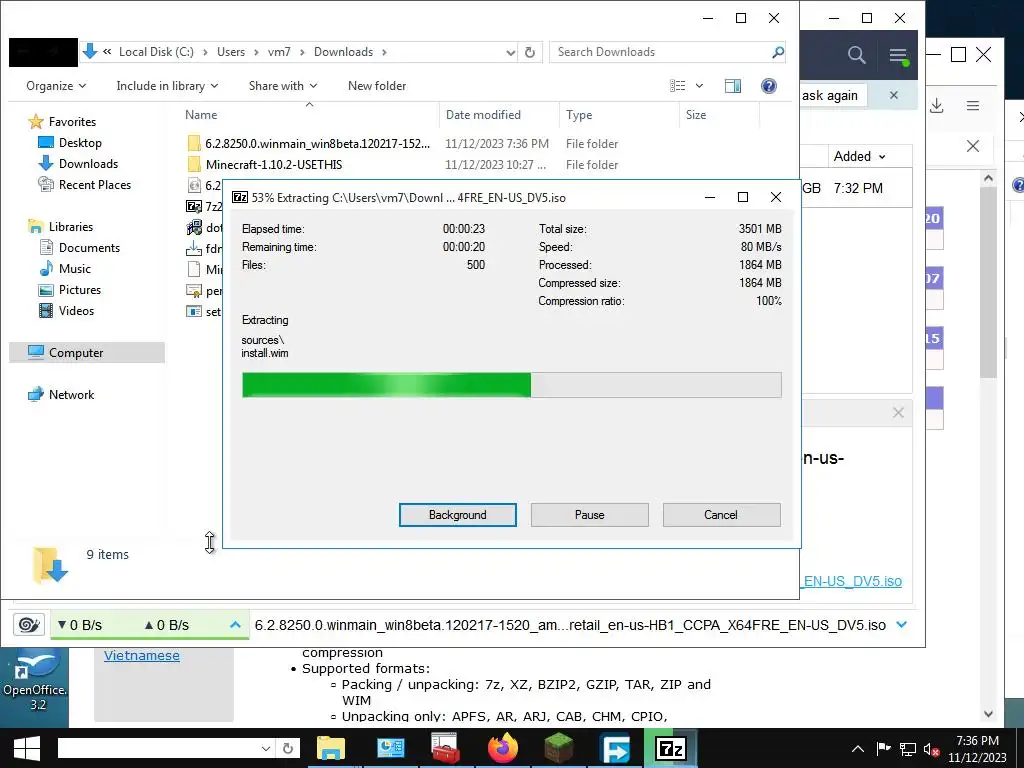
Task: Open the toolbox app on the taskbar
Action: click(x=445, y=748)
